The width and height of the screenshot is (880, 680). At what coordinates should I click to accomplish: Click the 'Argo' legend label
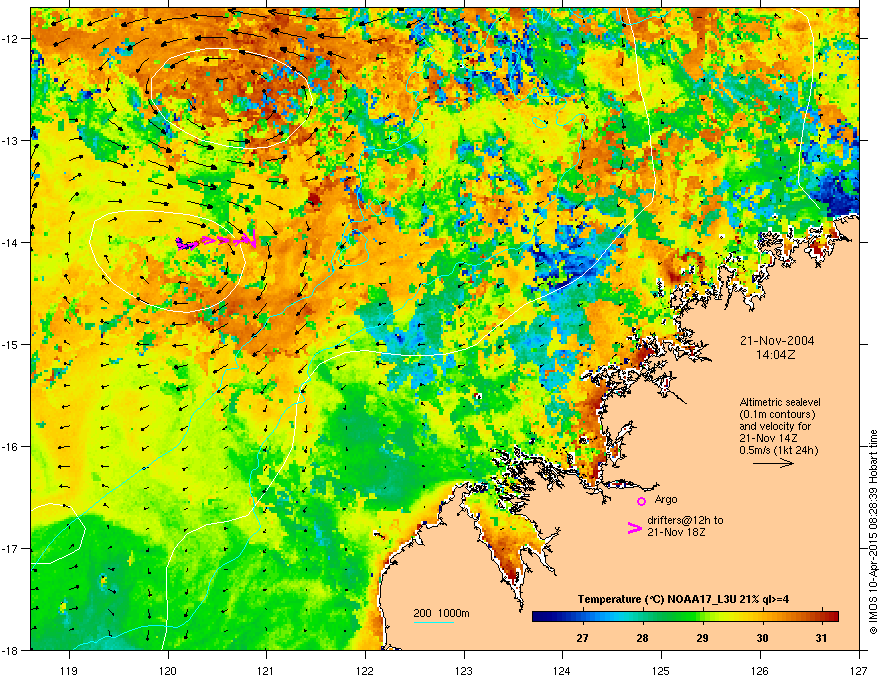click(666, 499)
